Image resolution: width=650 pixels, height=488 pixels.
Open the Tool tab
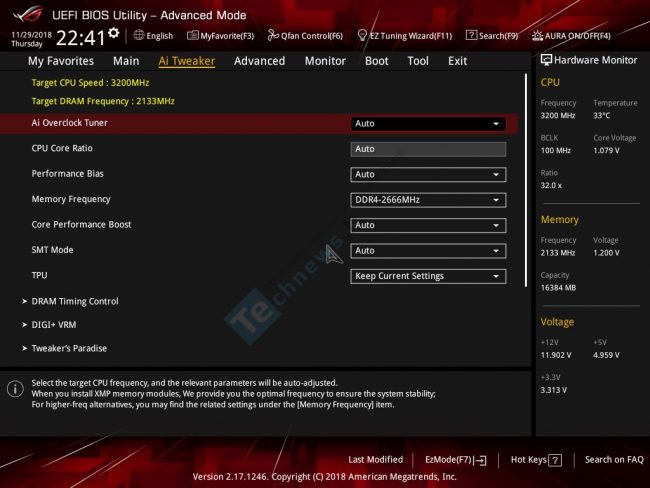pyautogui.click(x=418, y=61)
